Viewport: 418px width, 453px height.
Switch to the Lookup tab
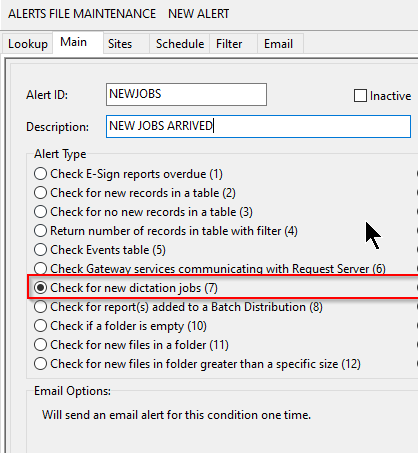coord(28,44)
